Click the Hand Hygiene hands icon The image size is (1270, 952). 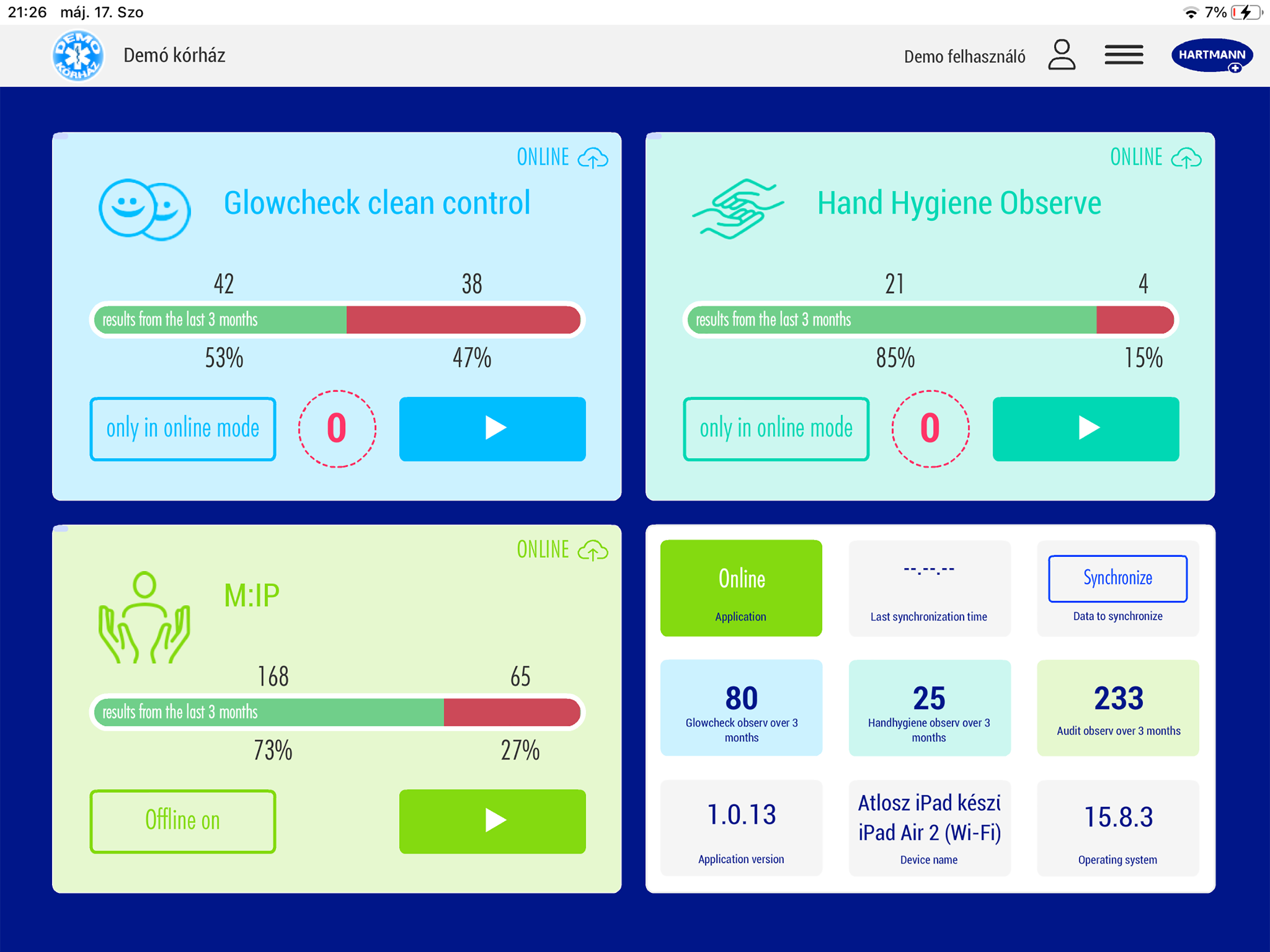(738, 208)
